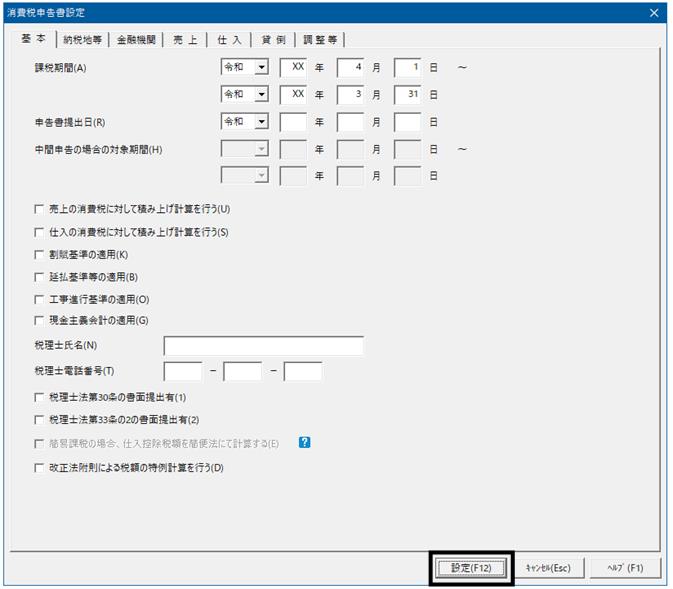
Task: Open era dropdown for 課税期間 end date
Action: (261, 94)
